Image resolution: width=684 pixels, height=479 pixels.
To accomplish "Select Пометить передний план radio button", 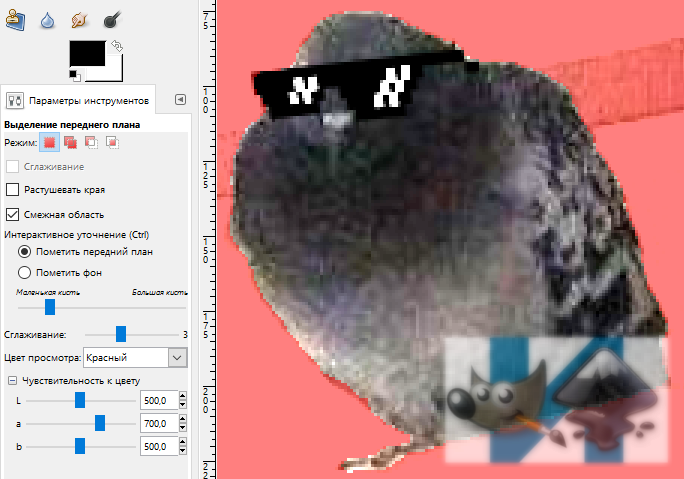I will tap(24, 252).
